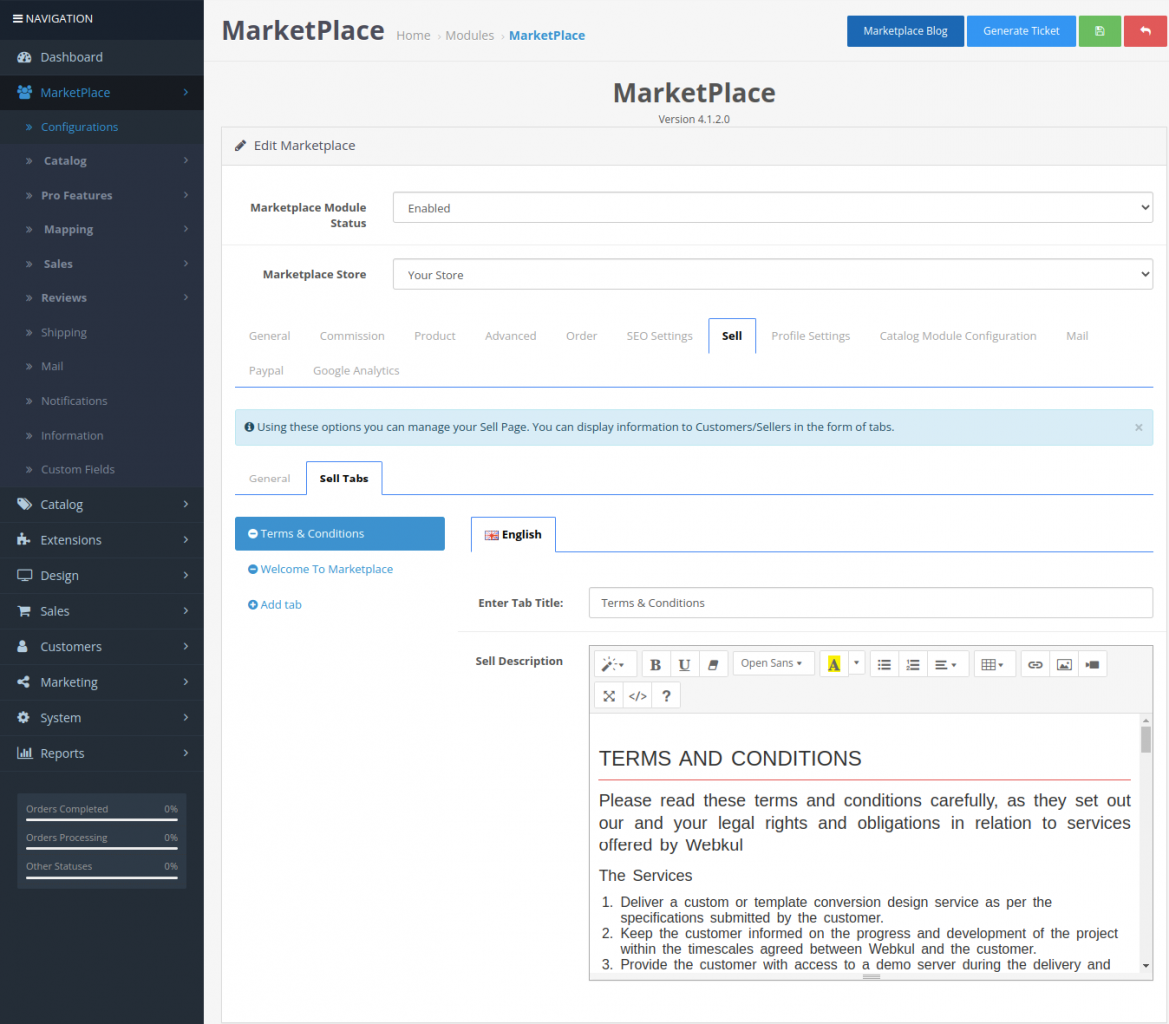Open the editor help icon
The height and width of the screenshot is (1024, 1169).
click(667, 695)
